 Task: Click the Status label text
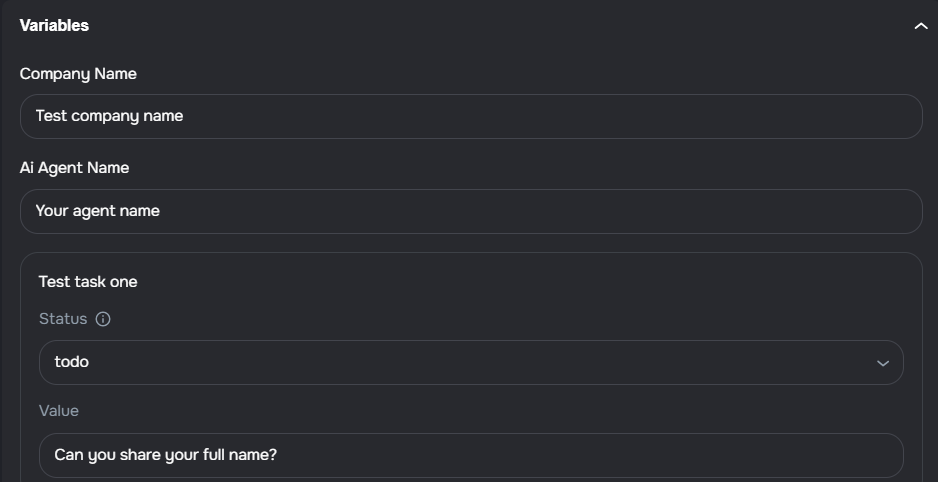[x=63, y=319]
